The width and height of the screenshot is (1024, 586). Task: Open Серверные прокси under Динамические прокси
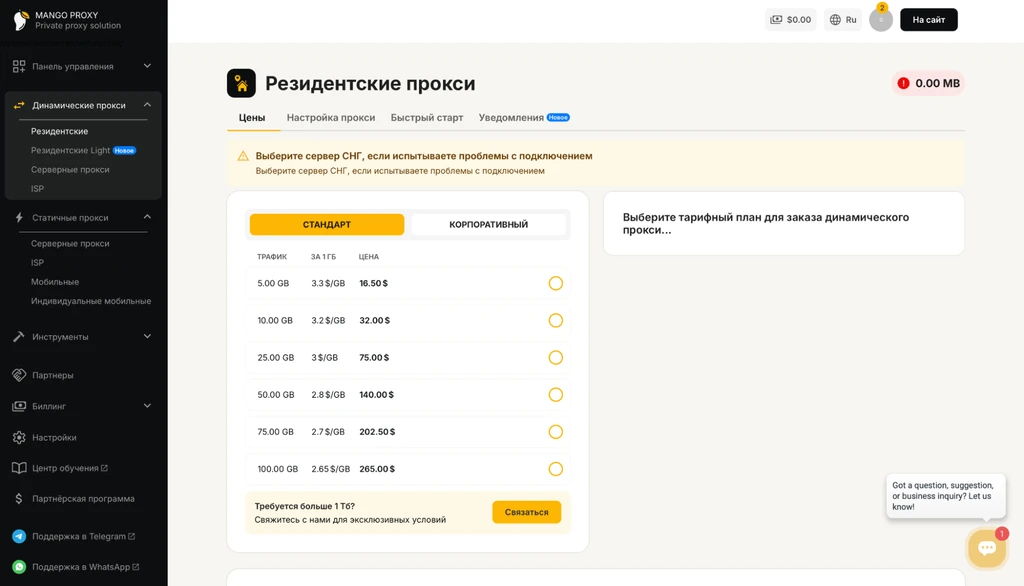pos(70,169)
